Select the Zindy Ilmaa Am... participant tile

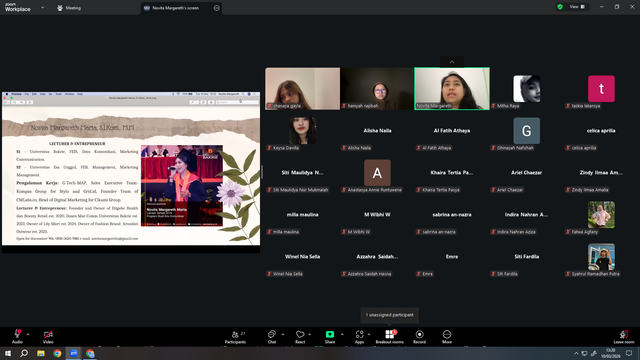point(601,173)
